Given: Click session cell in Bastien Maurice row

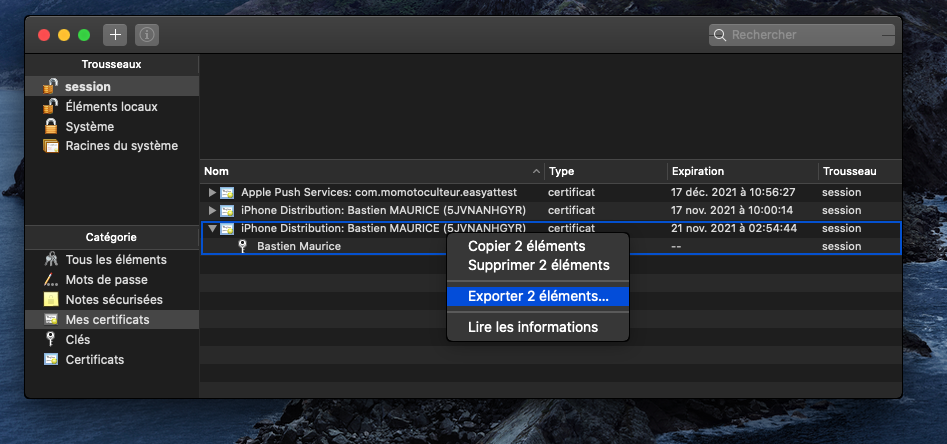Looking at the screenshot, I should click(841, 246).
